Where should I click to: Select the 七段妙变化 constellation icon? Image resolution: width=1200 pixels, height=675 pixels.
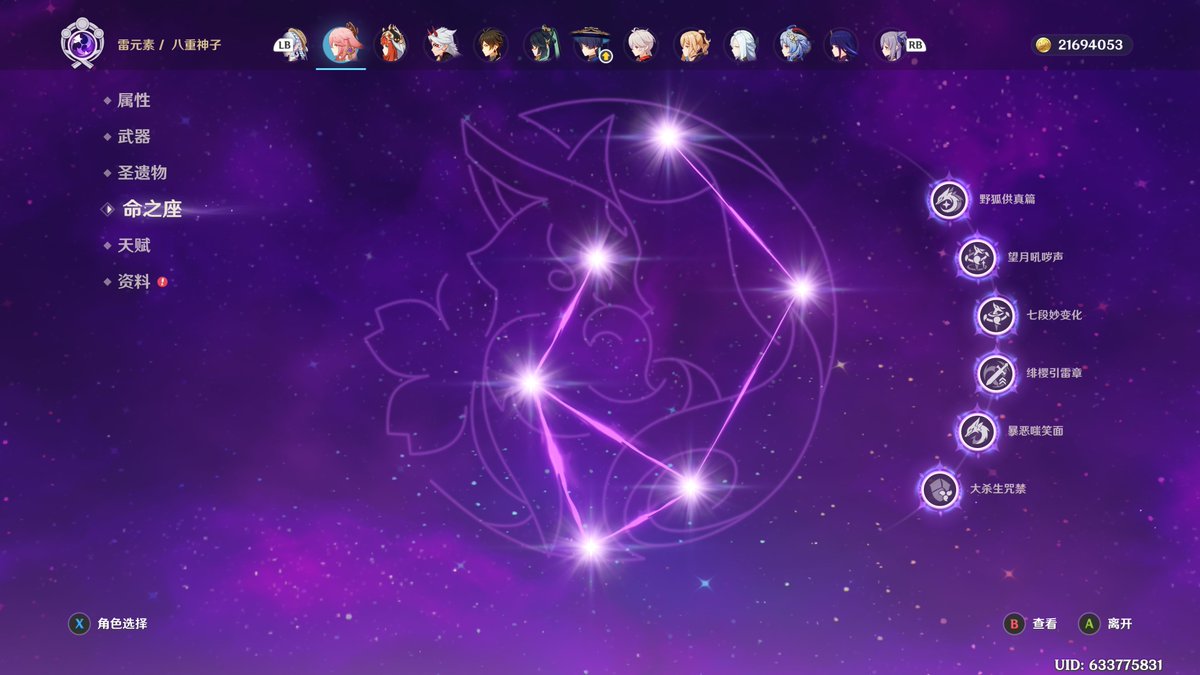point(996,316)
